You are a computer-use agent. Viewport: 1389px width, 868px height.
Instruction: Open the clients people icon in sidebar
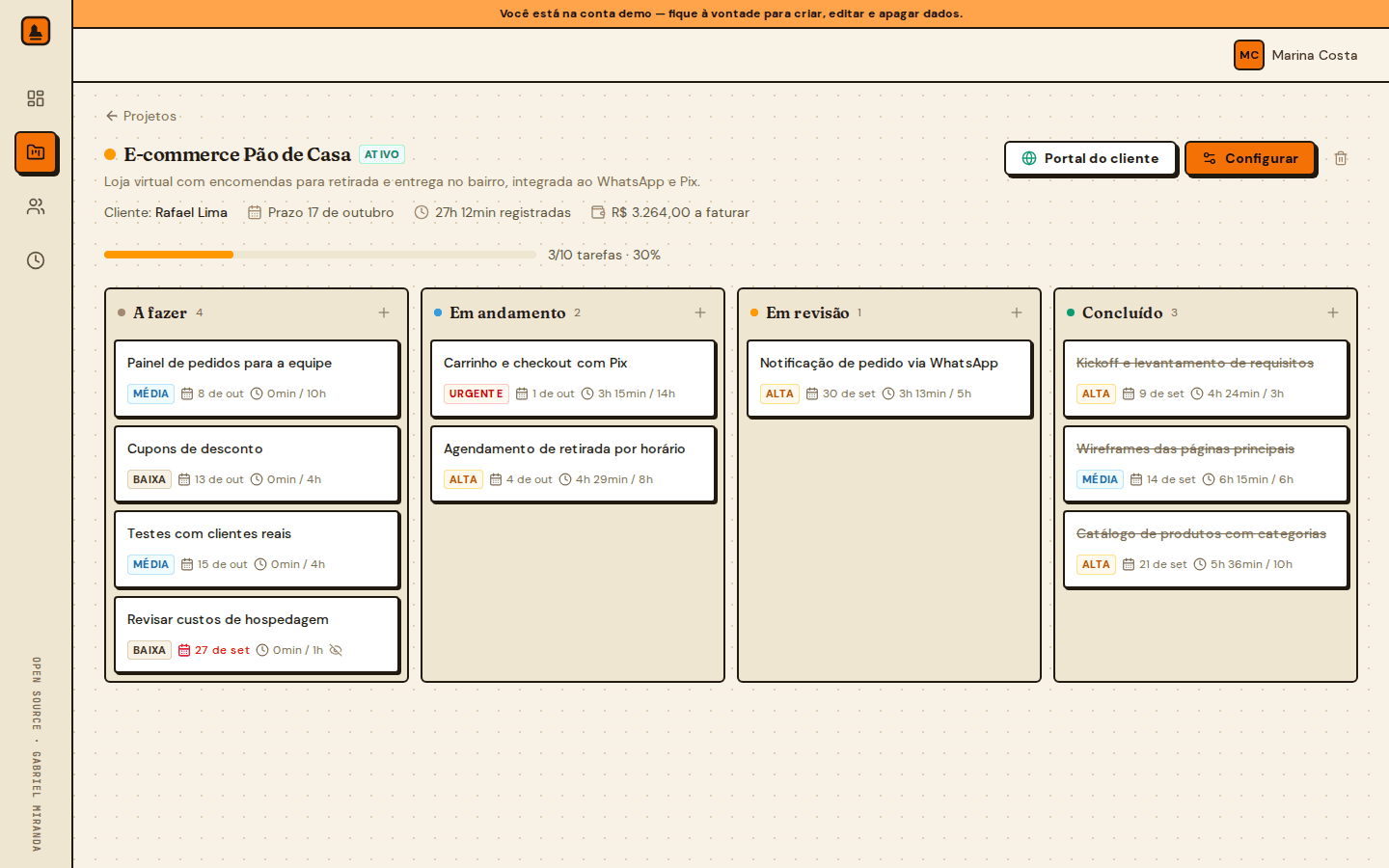click(x=36, y=206)
